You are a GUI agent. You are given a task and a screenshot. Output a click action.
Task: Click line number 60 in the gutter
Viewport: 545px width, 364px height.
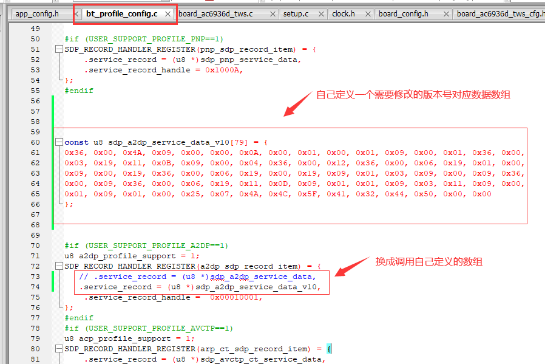pyautogui.click(x=35, y=142)
